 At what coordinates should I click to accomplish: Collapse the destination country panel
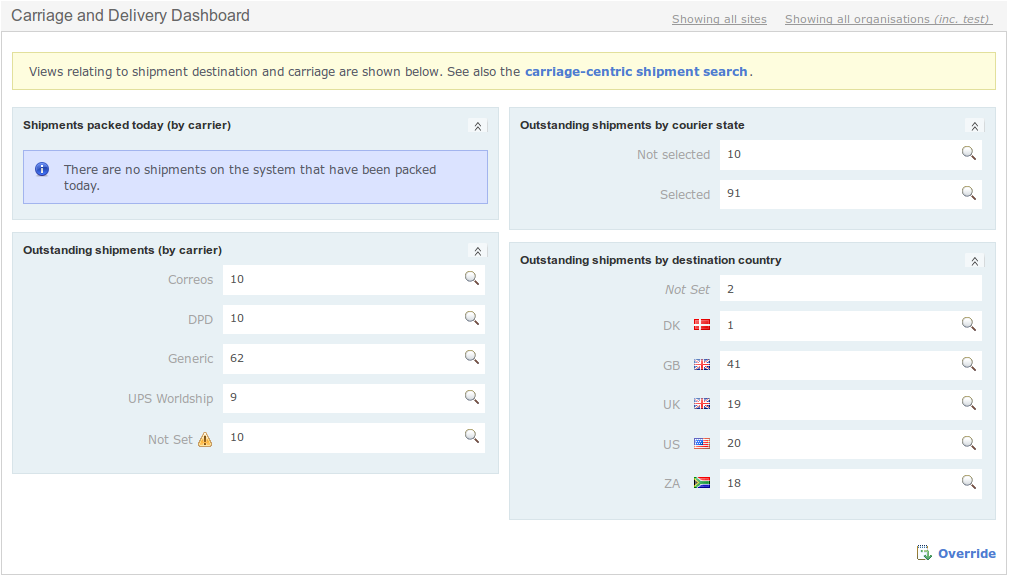pyautogui.click(x=974, y=260)
